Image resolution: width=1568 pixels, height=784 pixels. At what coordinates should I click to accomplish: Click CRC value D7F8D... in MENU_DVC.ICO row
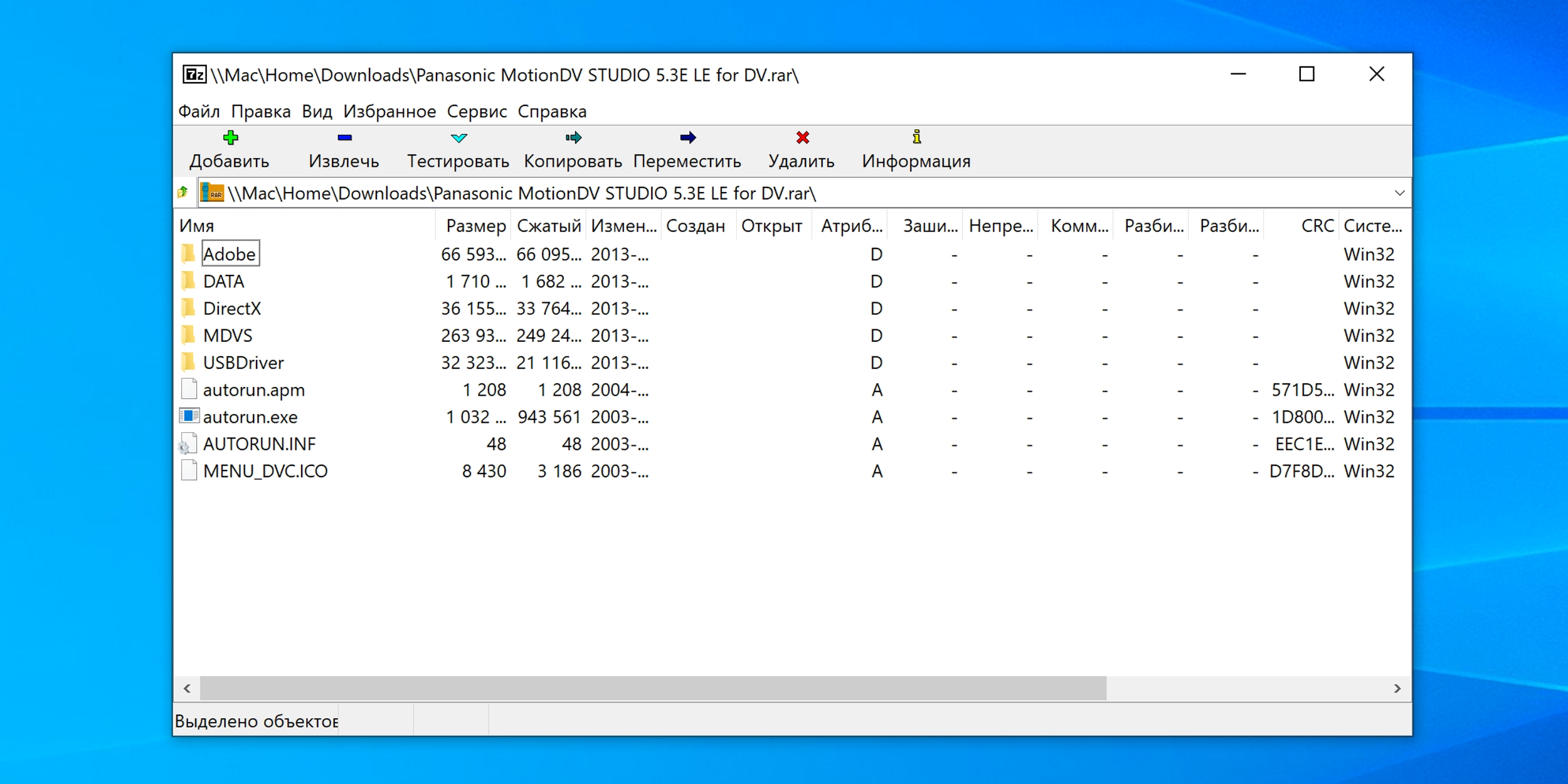tap(1301, 471)
